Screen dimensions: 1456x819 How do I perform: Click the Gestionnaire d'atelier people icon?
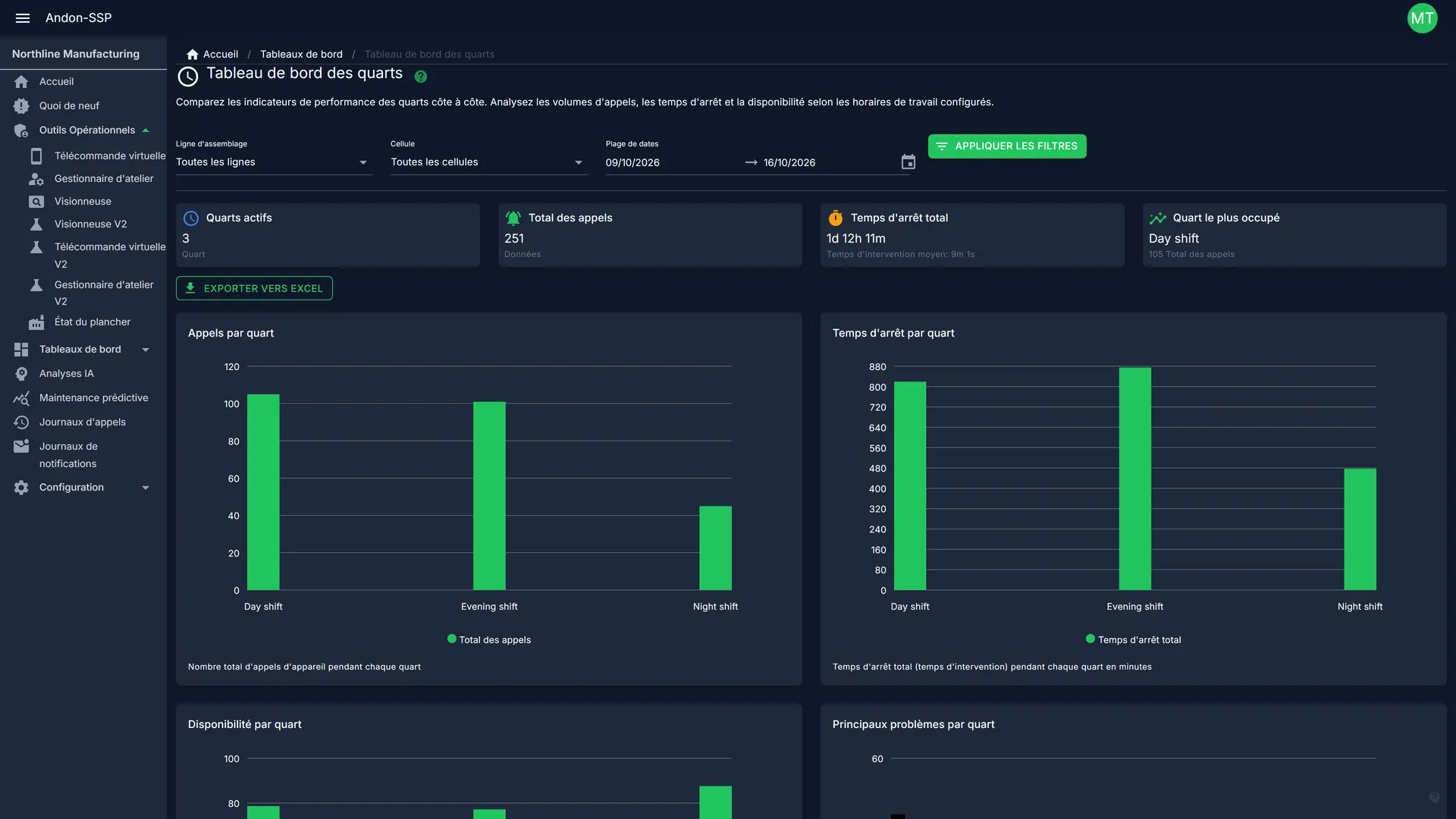coord(36,178)
